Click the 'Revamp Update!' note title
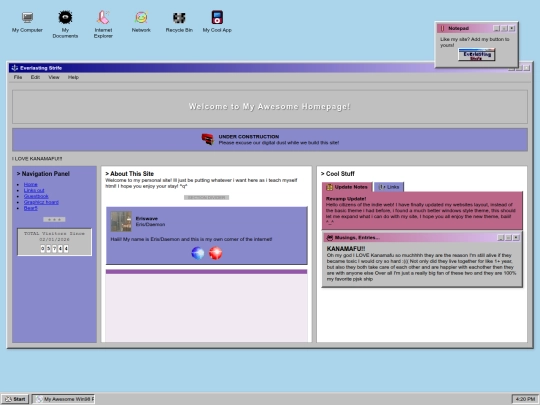This screenshot has width=540, height=405. pyautogui.click(x=346, y=199)
